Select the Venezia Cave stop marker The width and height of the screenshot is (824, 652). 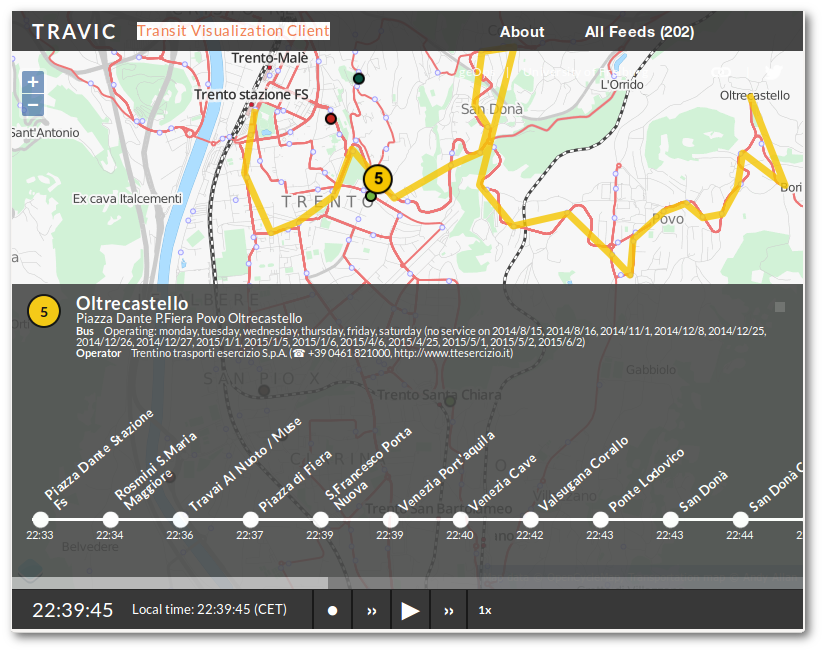coord(460,520)
